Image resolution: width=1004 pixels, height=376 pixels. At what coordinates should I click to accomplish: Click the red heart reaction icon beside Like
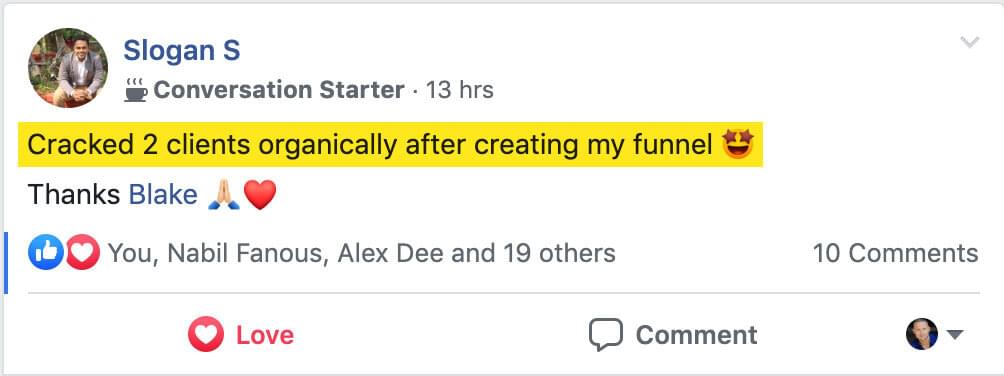(x=83, y=252)
